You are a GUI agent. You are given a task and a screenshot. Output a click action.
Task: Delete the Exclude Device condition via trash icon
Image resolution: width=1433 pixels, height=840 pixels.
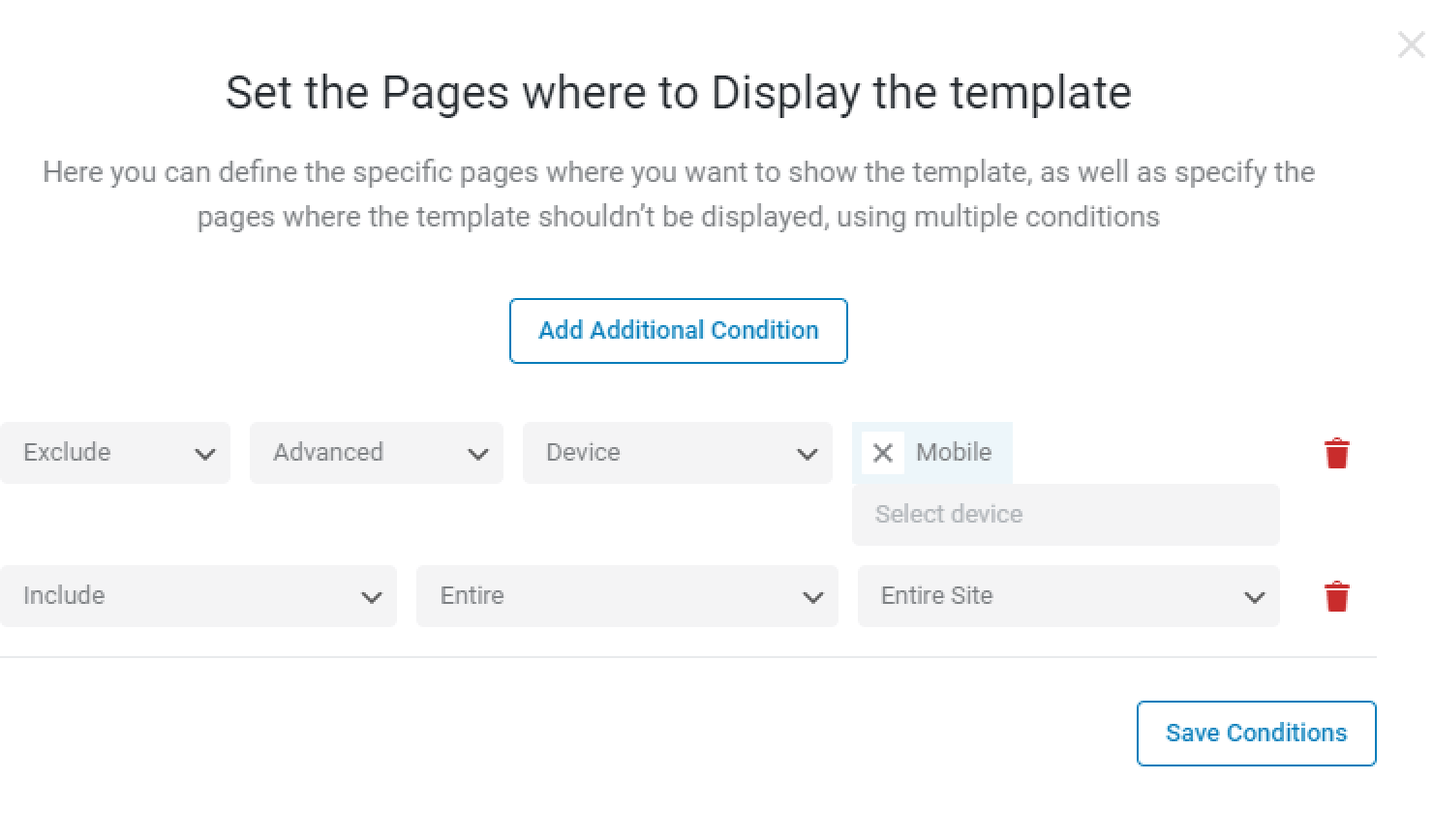pyautogui.click(x=1337, y=453)
